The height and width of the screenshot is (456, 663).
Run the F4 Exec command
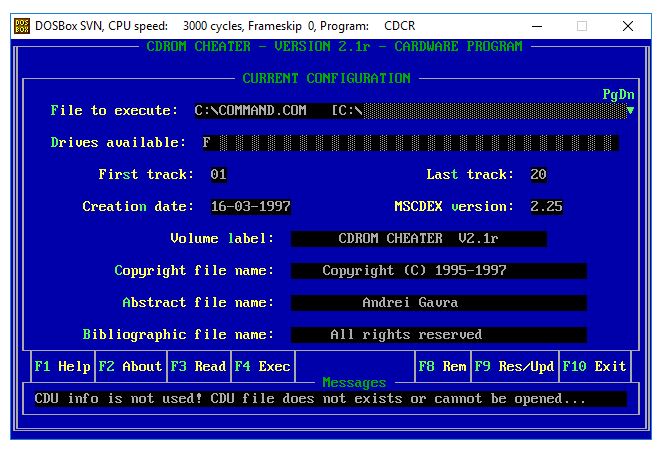(x=262, y=367)
